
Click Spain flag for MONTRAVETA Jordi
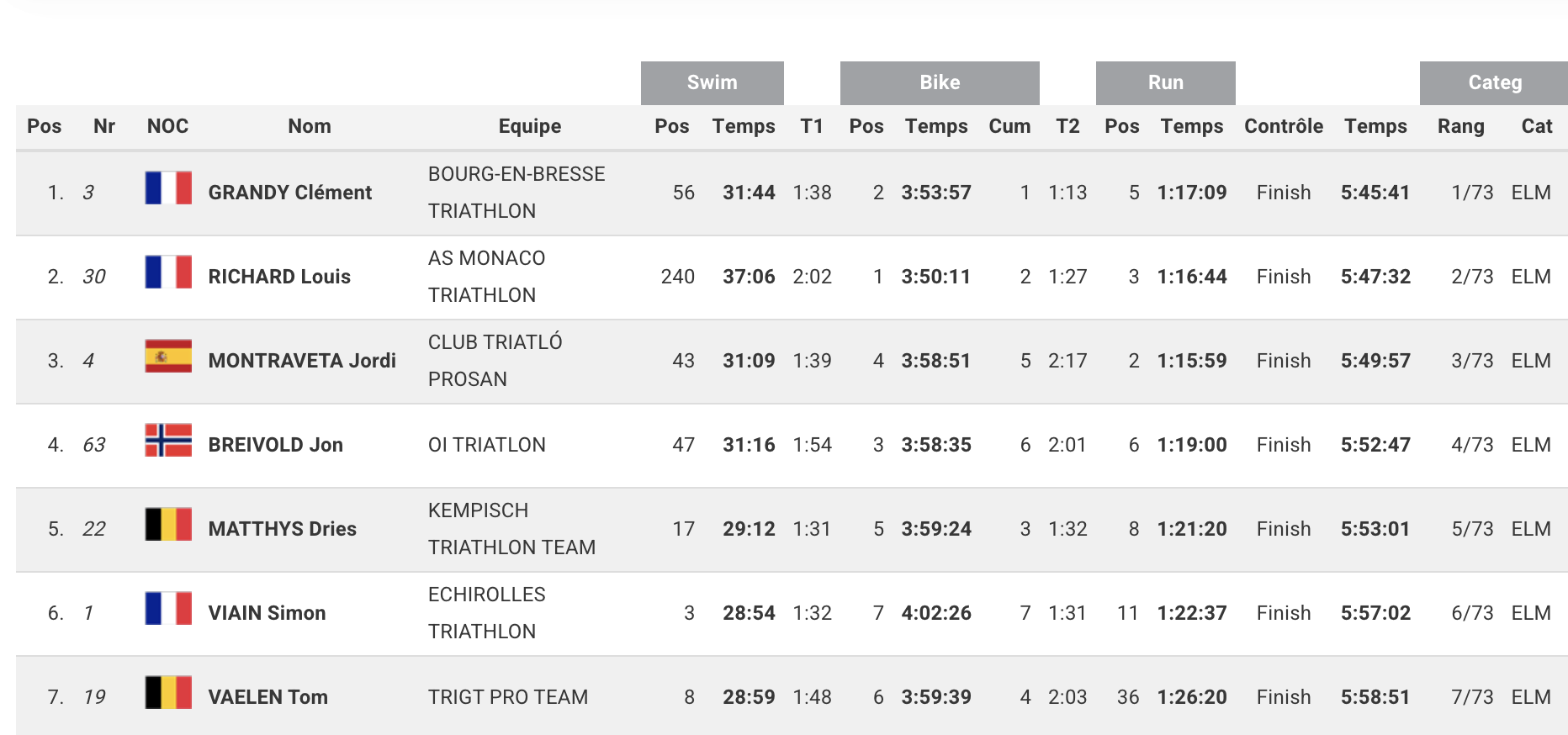tap(168, 356)
